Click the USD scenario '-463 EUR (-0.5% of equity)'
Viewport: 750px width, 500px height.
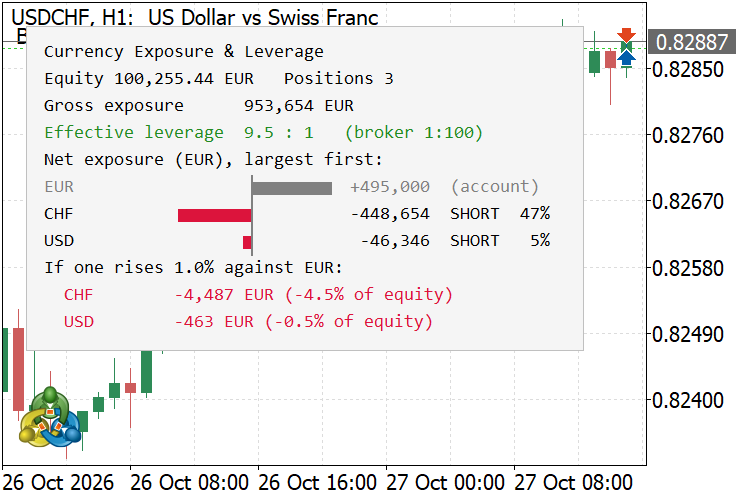point(303,322)
